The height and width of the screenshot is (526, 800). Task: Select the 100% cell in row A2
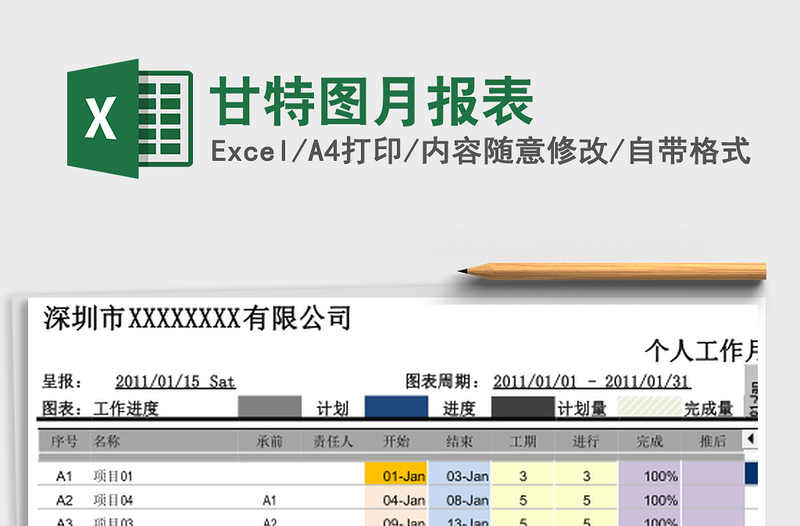click(649, 498)
